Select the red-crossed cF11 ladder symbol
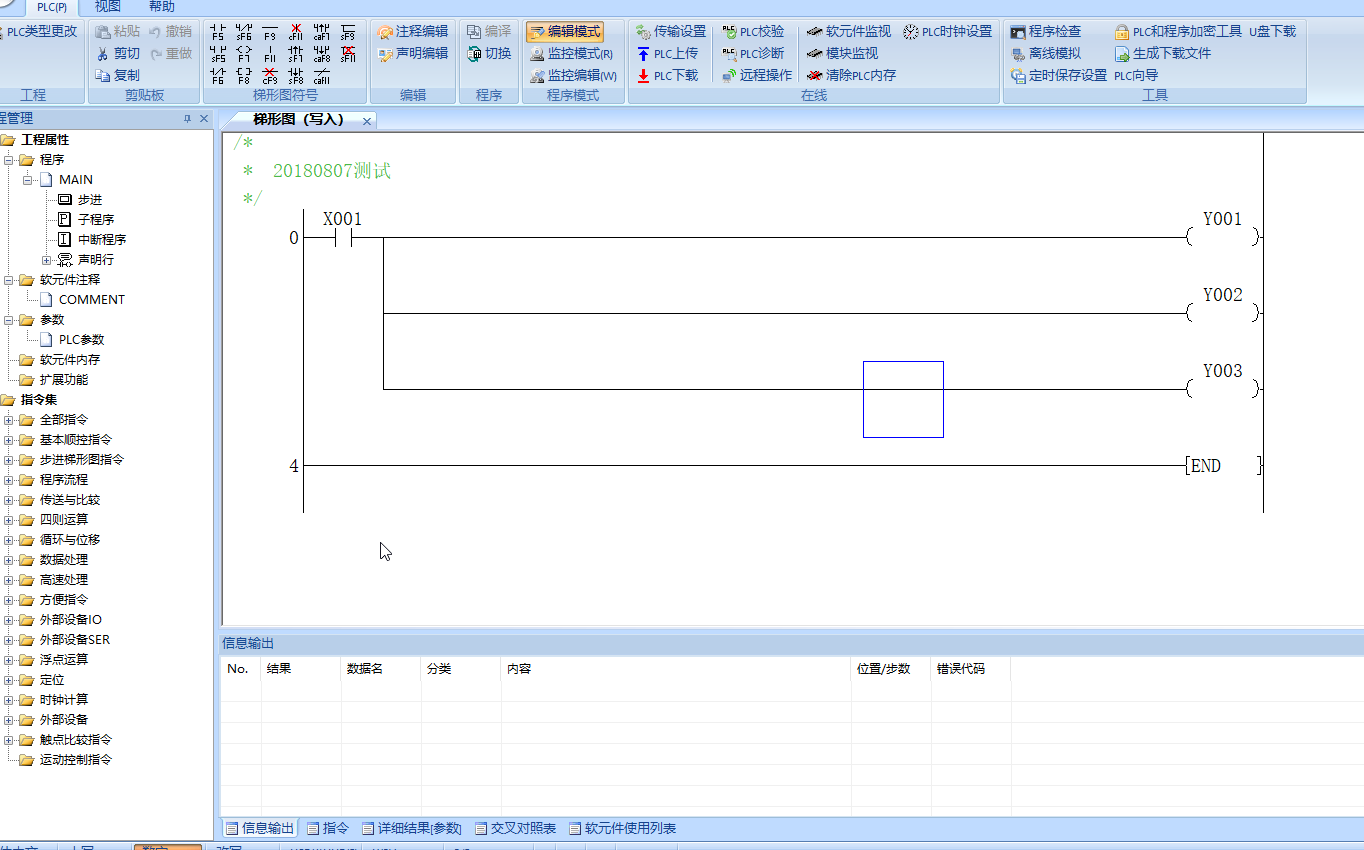1364x850 pixels. [x=296, y=32]
